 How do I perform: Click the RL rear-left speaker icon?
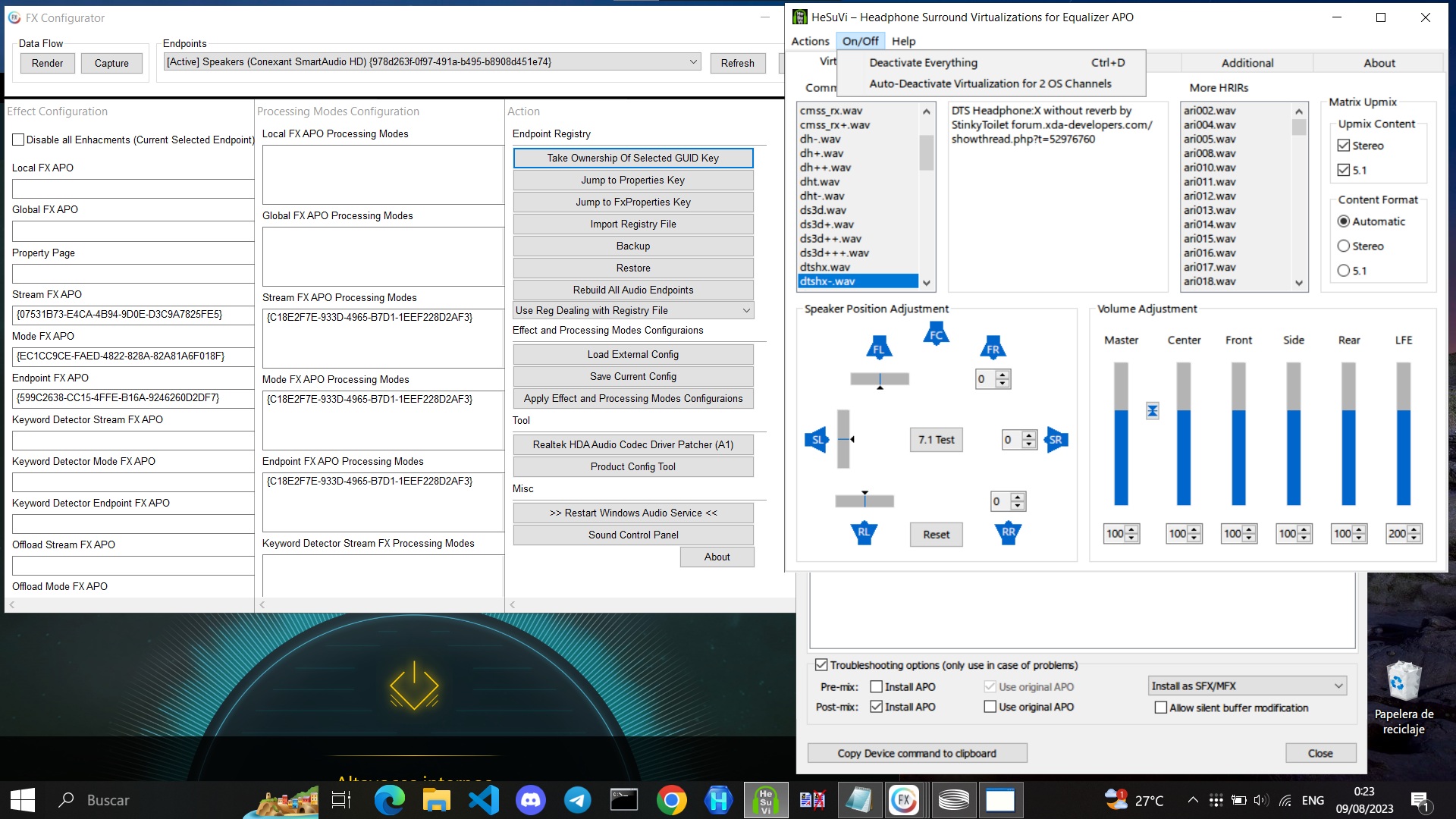864,533
